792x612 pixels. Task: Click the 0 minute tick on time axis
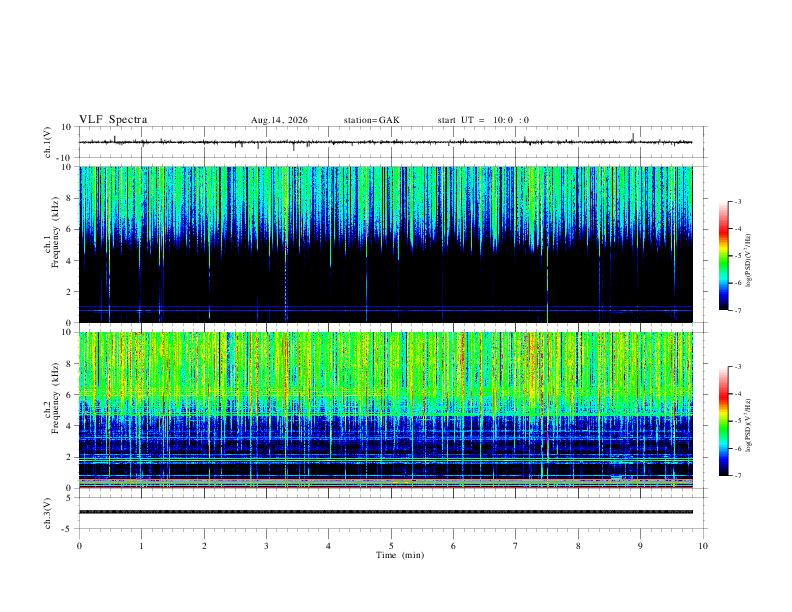click(x=79, y=546)
